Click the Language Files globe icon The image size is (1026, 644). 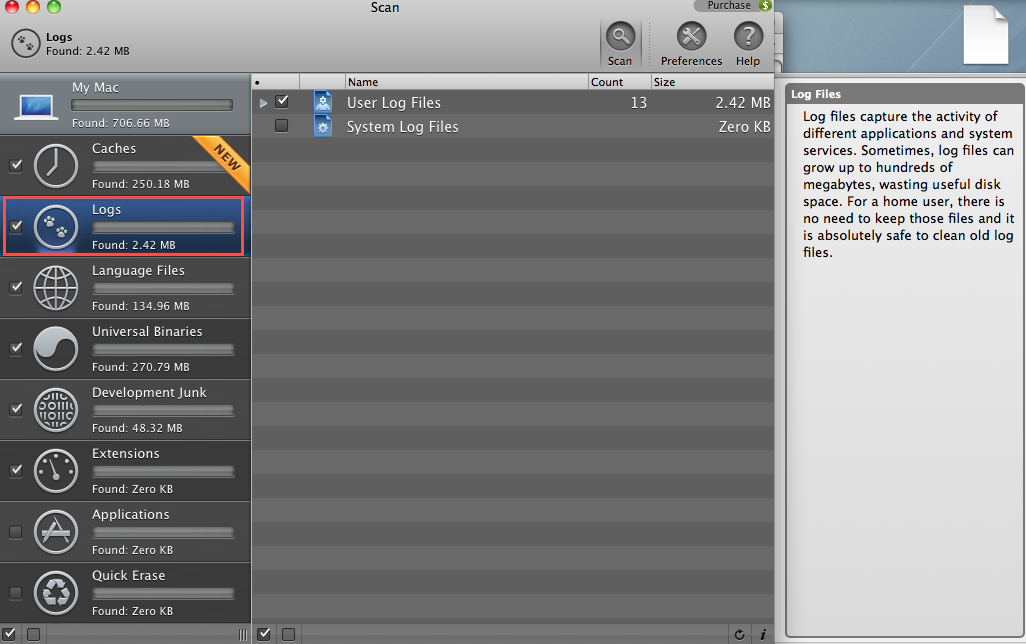(56, 288)
